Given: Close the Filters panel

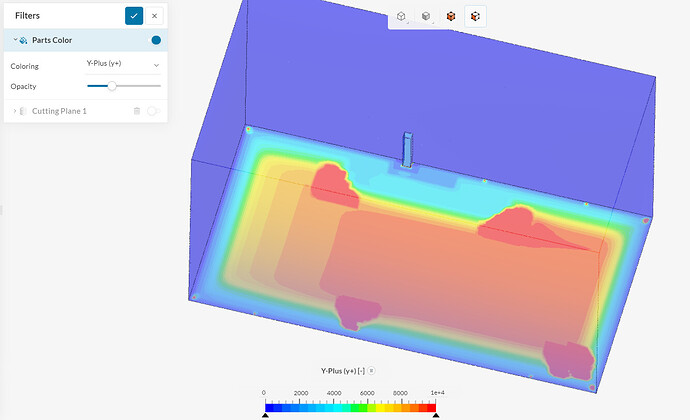Looking at the screenshot, I should 154,16.
